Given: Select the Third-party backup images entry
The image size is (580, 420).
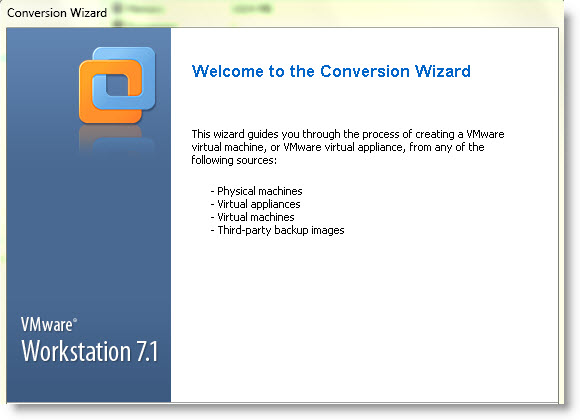Looking at the screenshot, I should pos(277,230).
